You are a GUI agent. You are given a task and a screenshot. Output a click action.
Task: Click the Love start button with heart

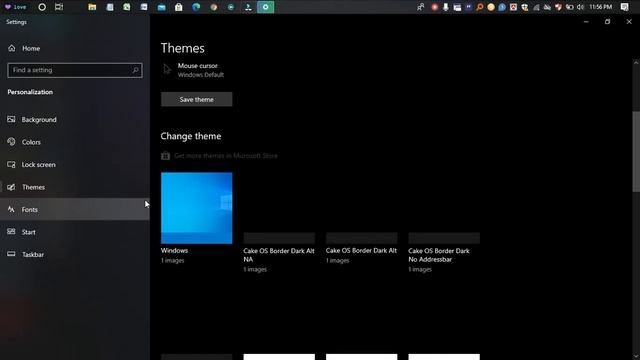[x=15, y=7]
